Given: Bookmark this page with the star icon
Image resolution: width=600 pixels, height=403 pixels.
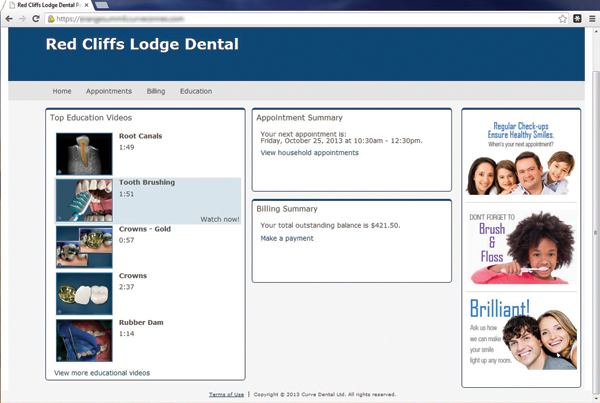Looking at the screenshot, I should click(x=563, y=19).
